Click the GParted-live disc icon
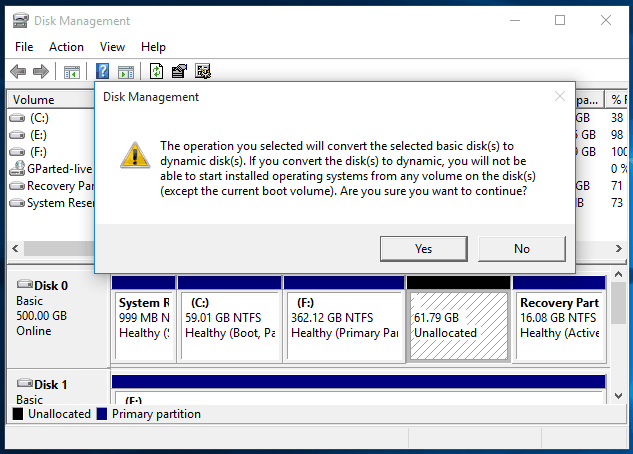 17,168
